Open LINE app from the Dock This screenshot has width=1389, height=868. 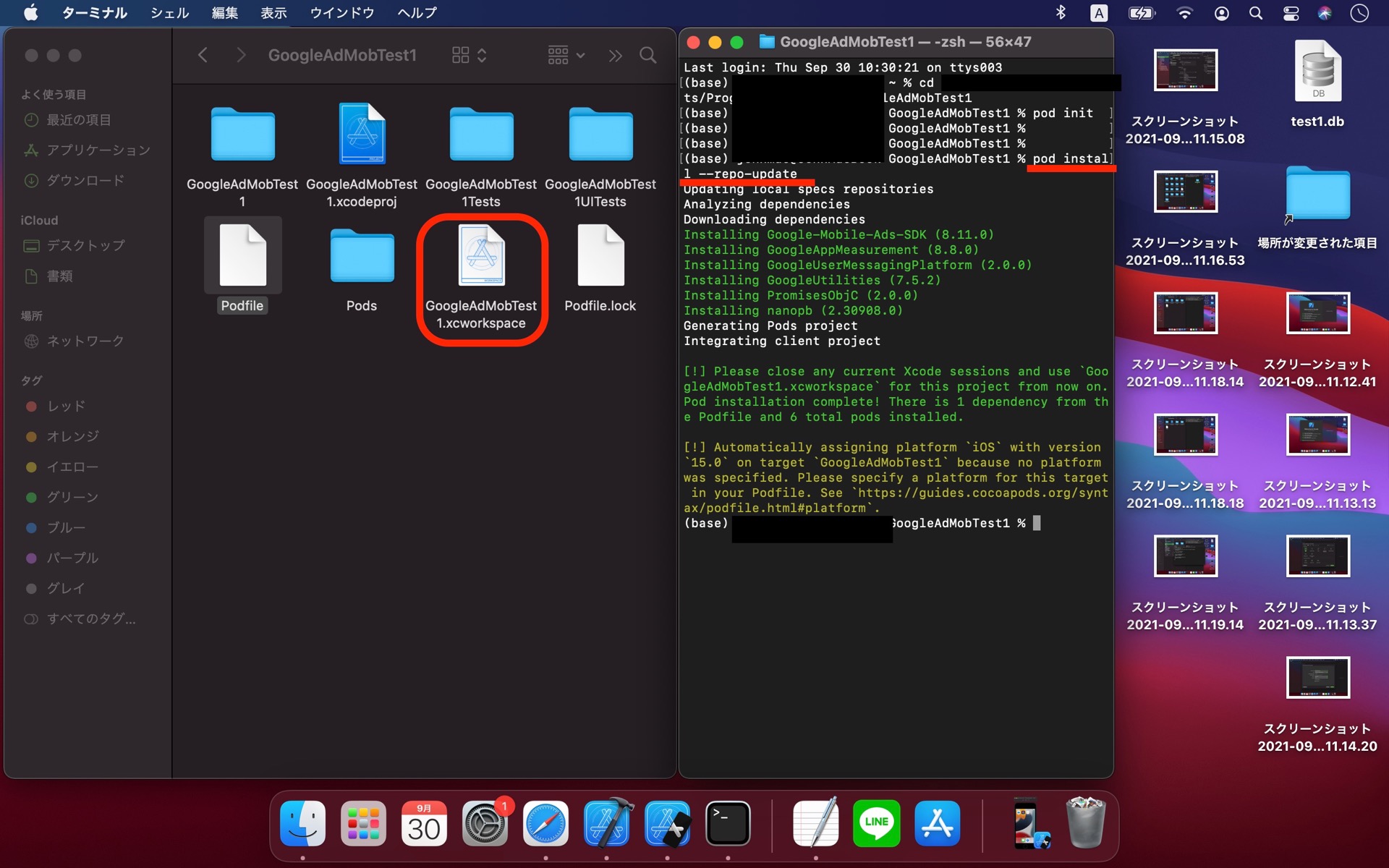pyautogui.click(x=877, y=823)
